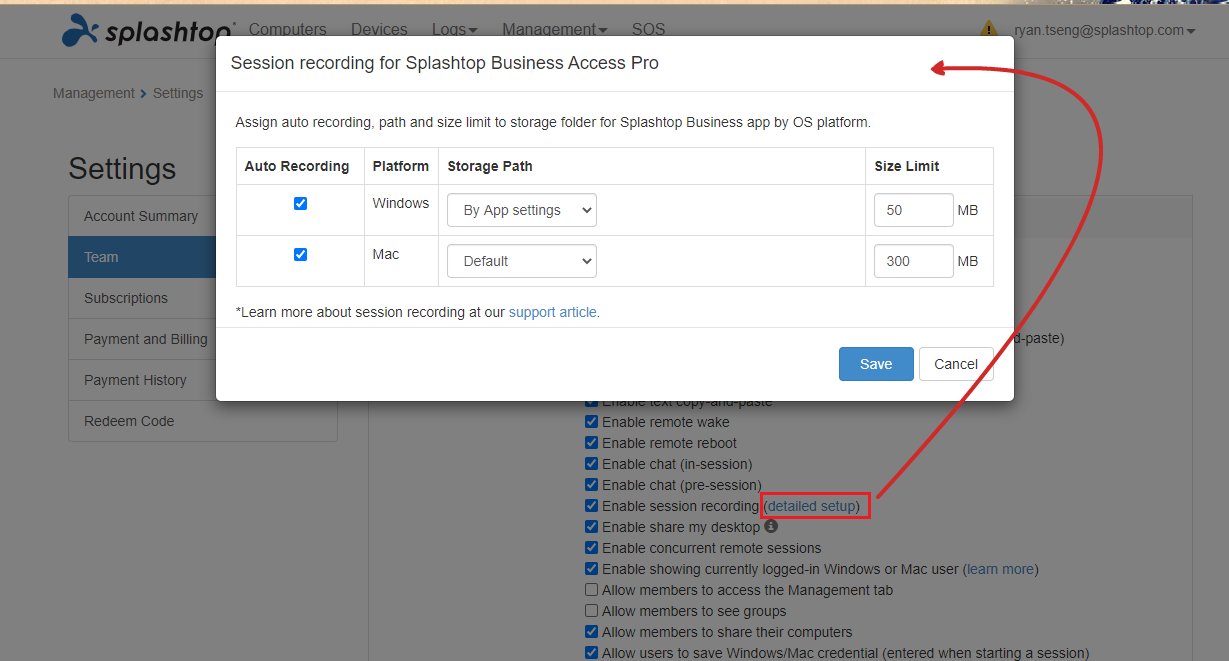This screenshot has width=1229, height=661.
Task: Open the SOS page
Action: pyautogui.click(x=649, y=30)
